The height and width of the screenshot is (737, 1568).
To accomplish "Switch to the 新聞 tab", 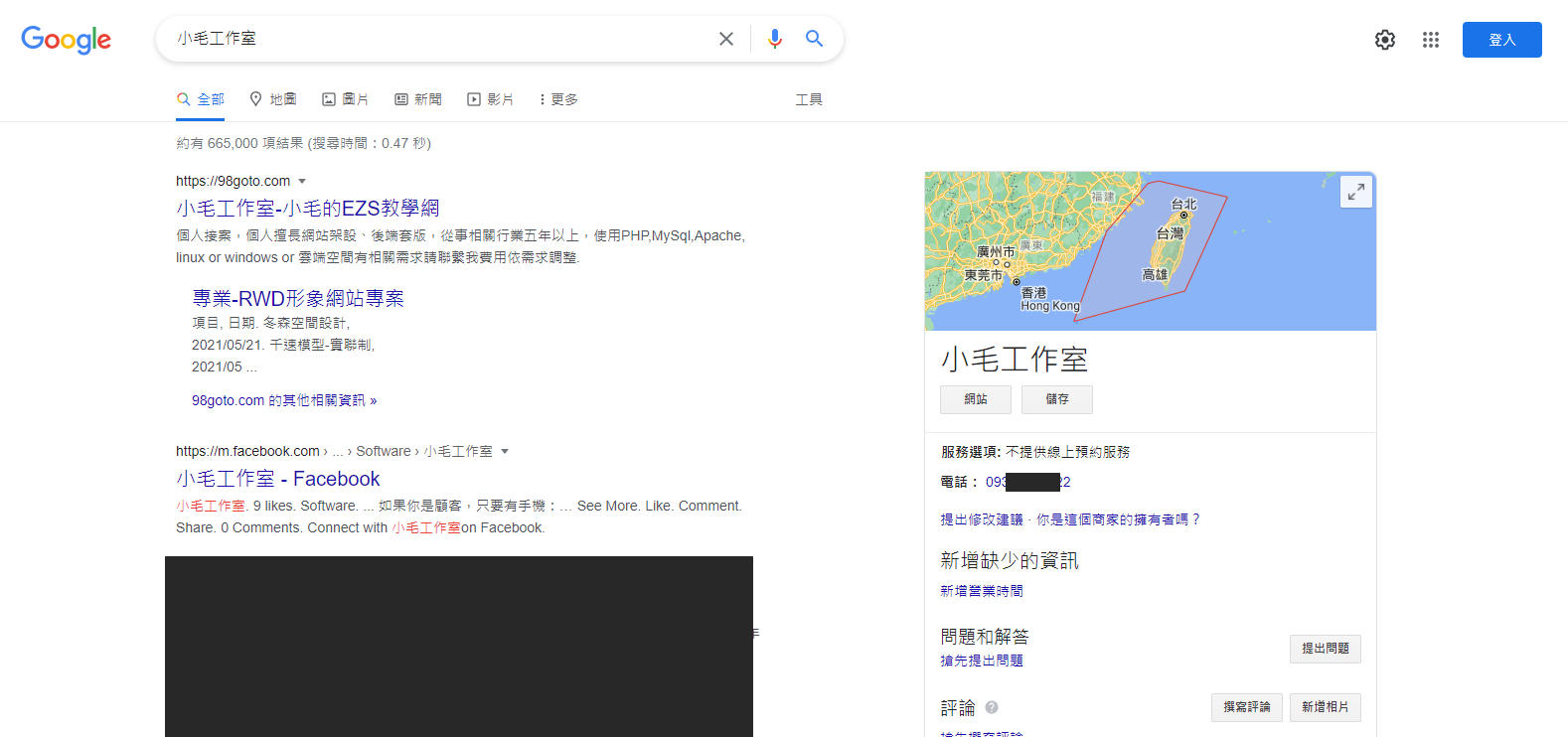I will 418,99.
